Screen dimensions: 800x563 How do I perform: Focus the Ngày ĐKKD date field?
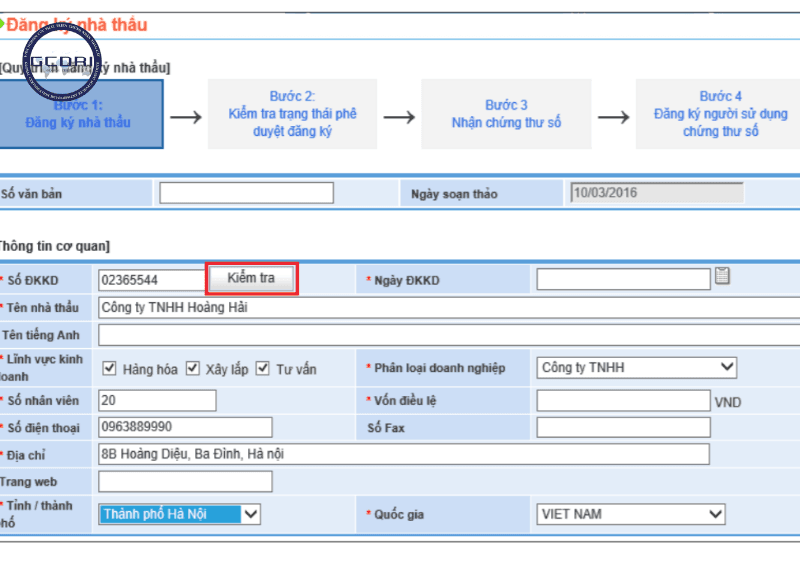[x=623, y=280]
